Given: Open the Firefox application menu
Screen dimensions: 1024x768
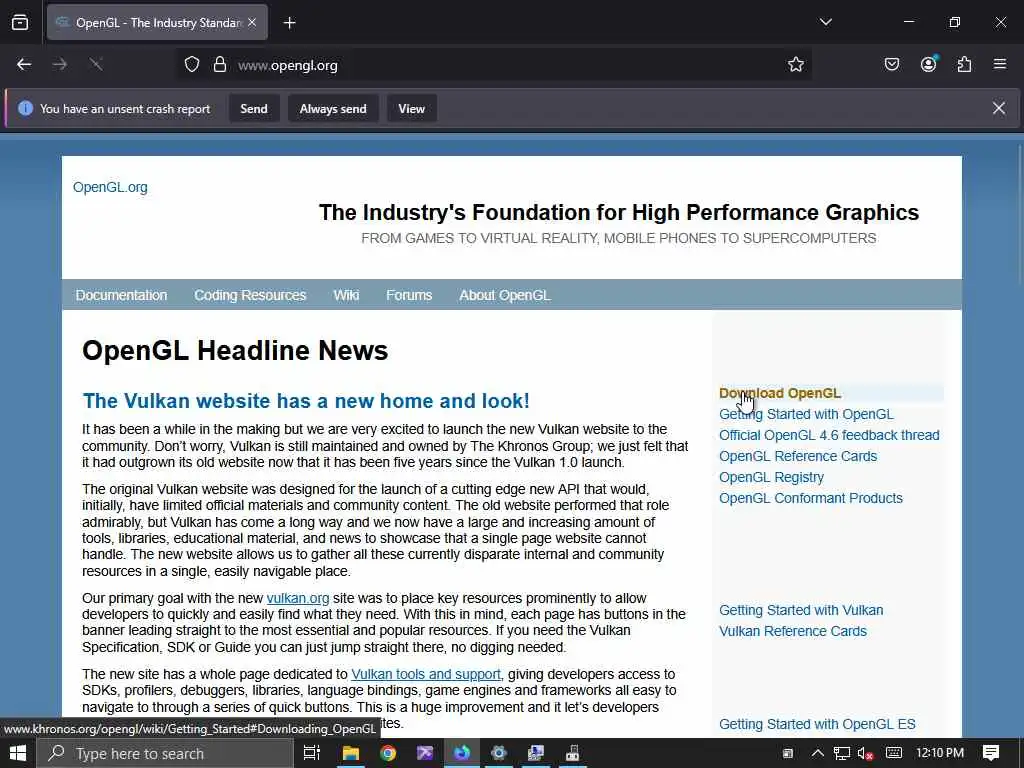Looking at the screenshot, I should 999,65.
